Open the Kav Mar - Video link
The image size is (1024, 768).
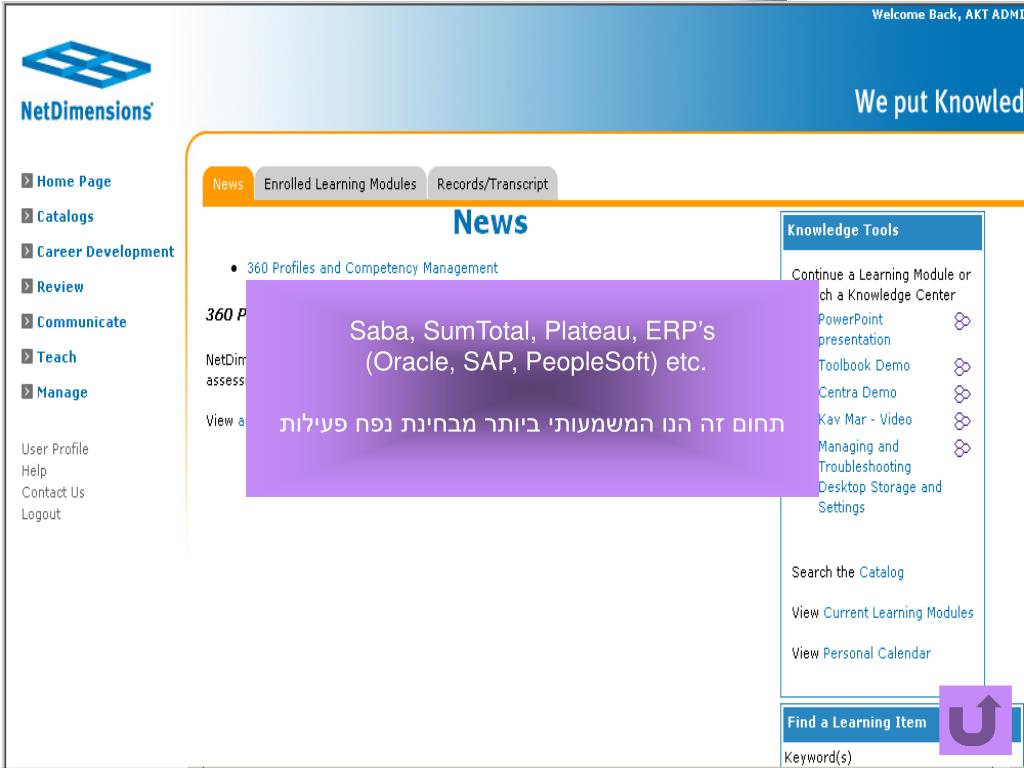pyautogui.click(x=865, y=420)
